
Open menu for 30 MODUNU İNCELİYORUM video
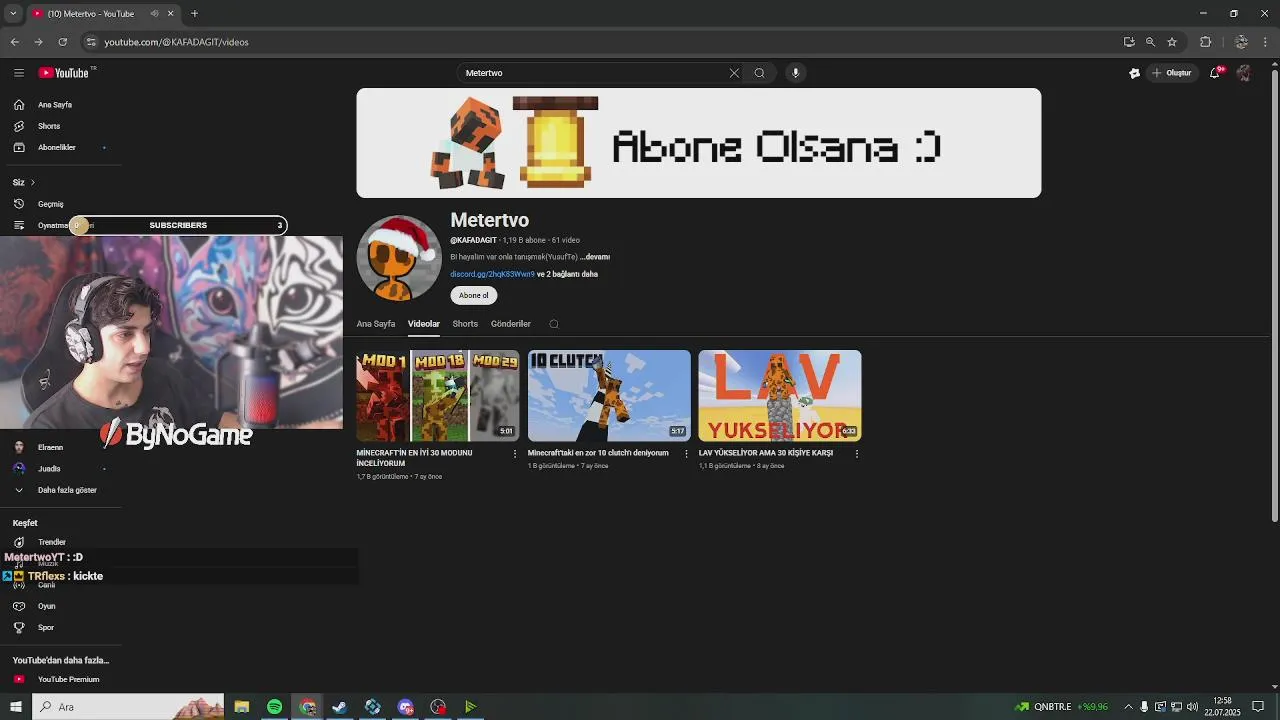515,454
